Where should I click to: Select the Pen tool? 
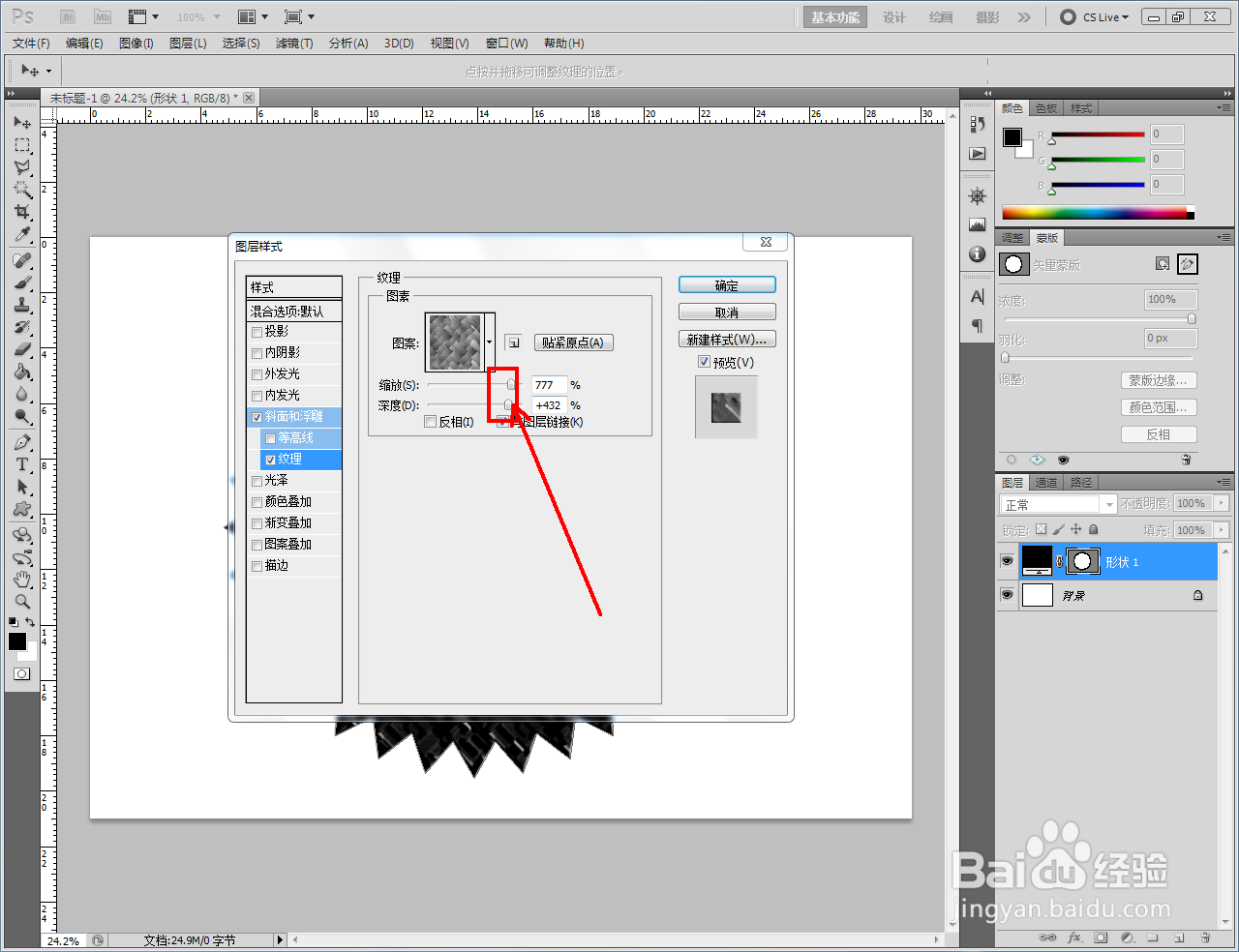pos(21,443)
